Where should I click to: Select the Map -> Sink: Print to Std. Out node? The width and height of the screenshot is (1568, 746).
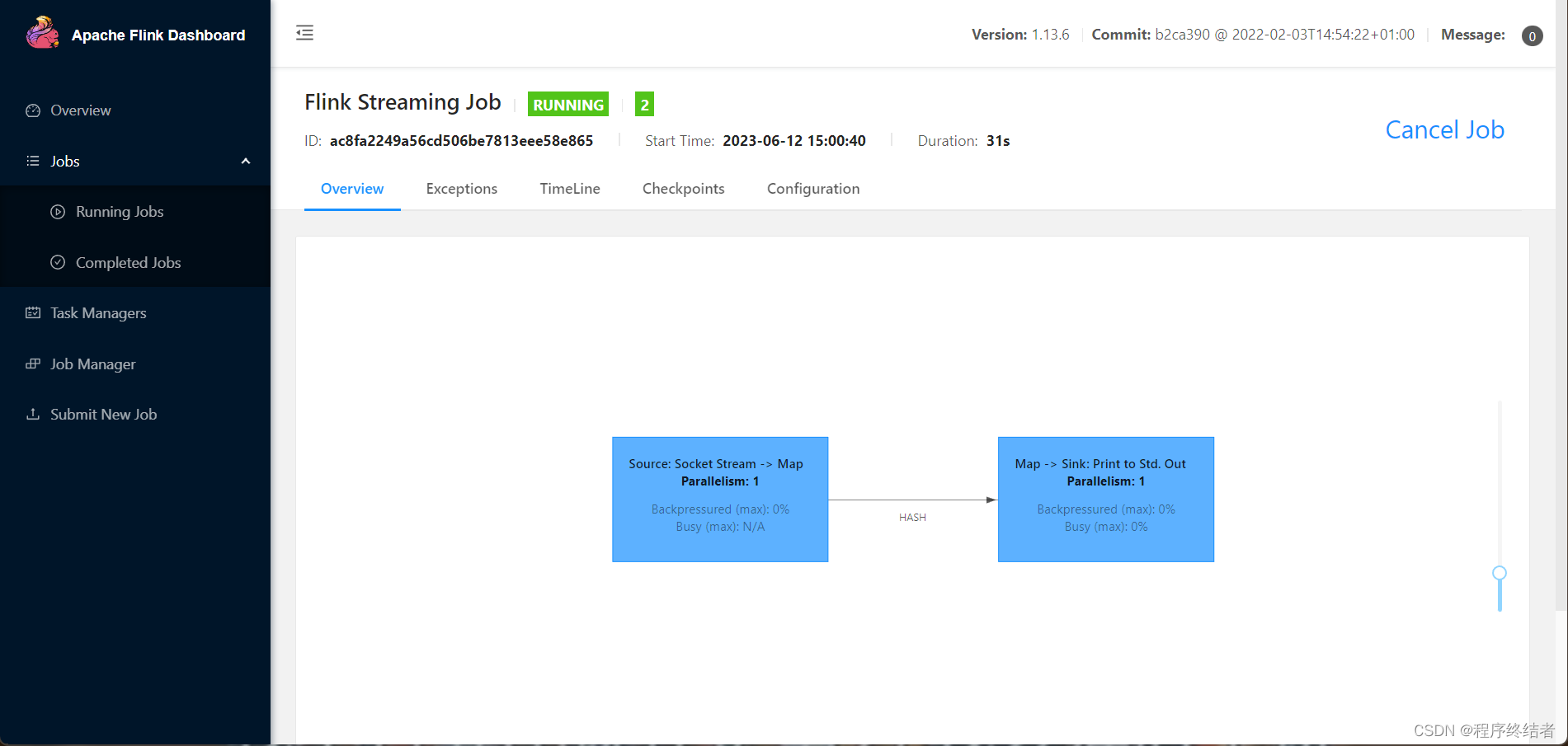tap(1106, 500)
